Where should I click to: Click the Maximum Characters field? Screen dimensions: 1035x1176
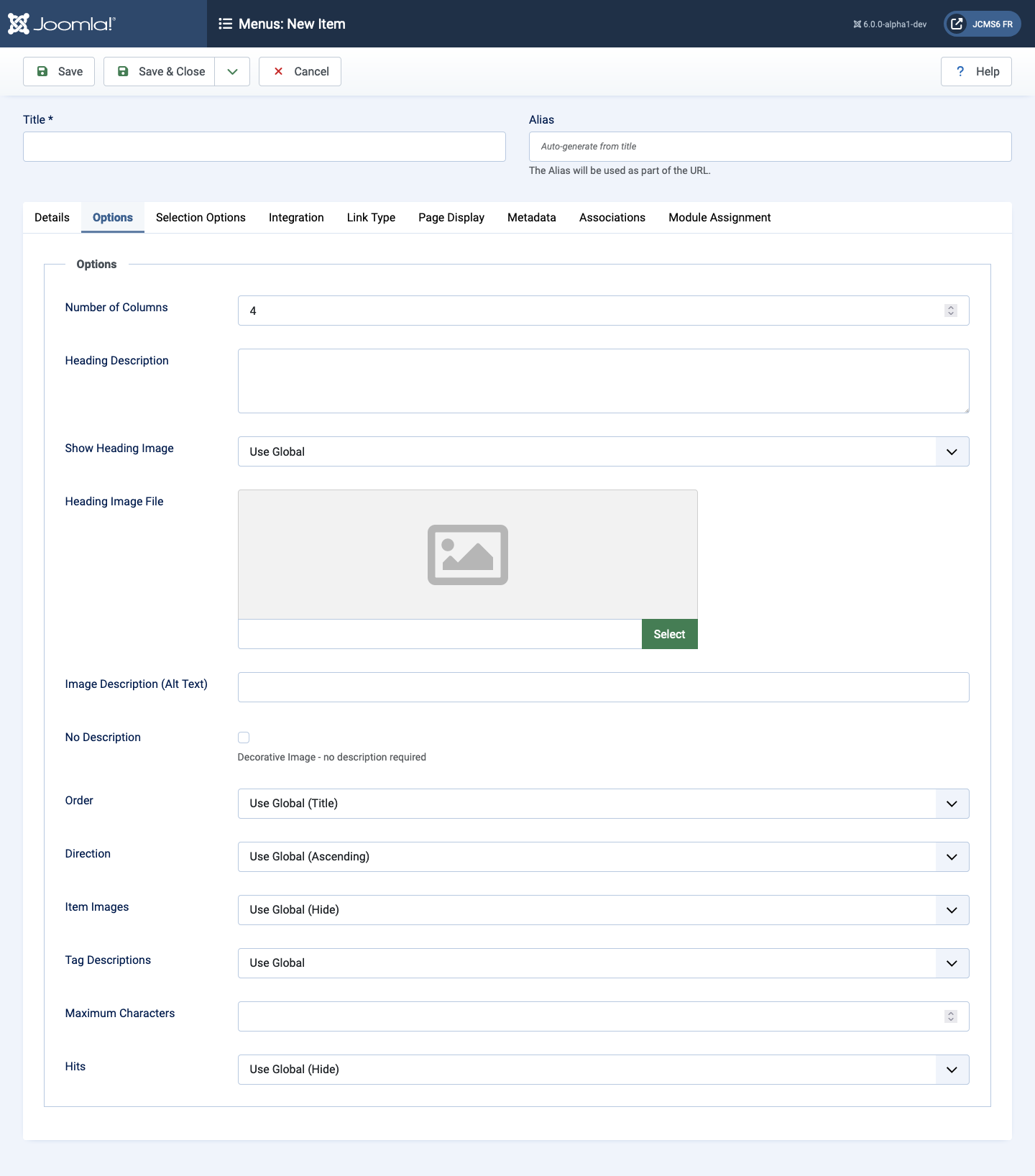[x=604, y=1016]
